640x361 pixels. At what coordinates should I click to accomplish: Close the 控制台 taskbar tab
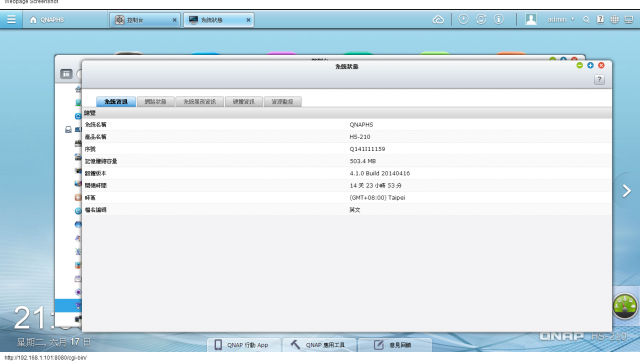[x=175, y=20]
